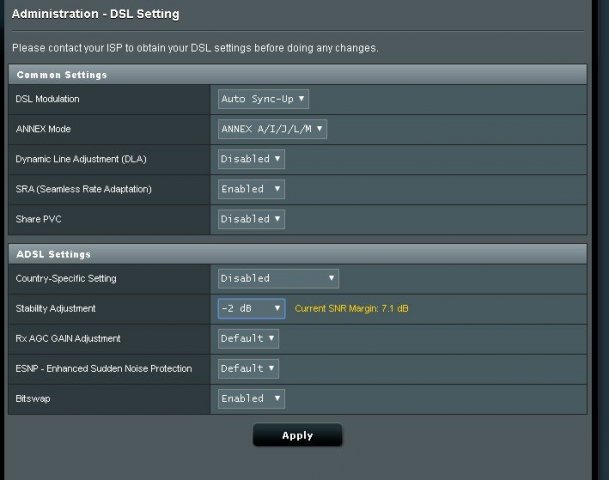Click the Common Settings section header
This screenshot has height=480, width=609.
click(62, 75)
